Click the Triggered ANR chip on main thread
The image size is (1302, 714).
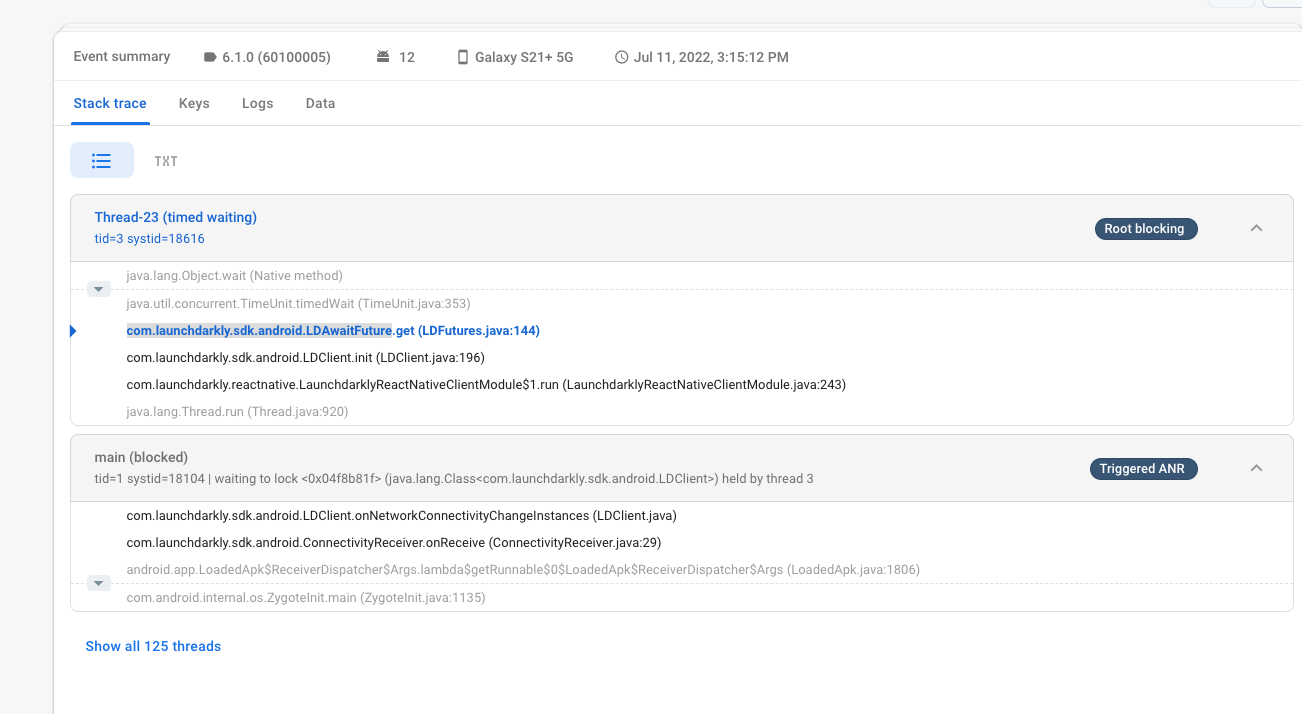[x=1143, y=468]
